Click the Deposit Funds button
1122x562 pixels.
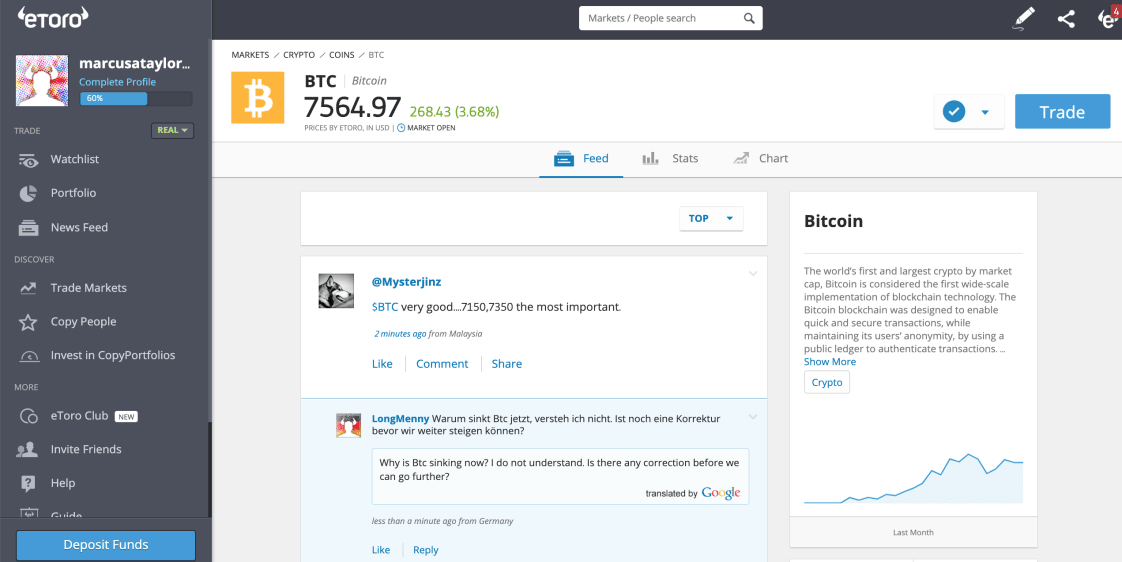(x=106, y=545)
